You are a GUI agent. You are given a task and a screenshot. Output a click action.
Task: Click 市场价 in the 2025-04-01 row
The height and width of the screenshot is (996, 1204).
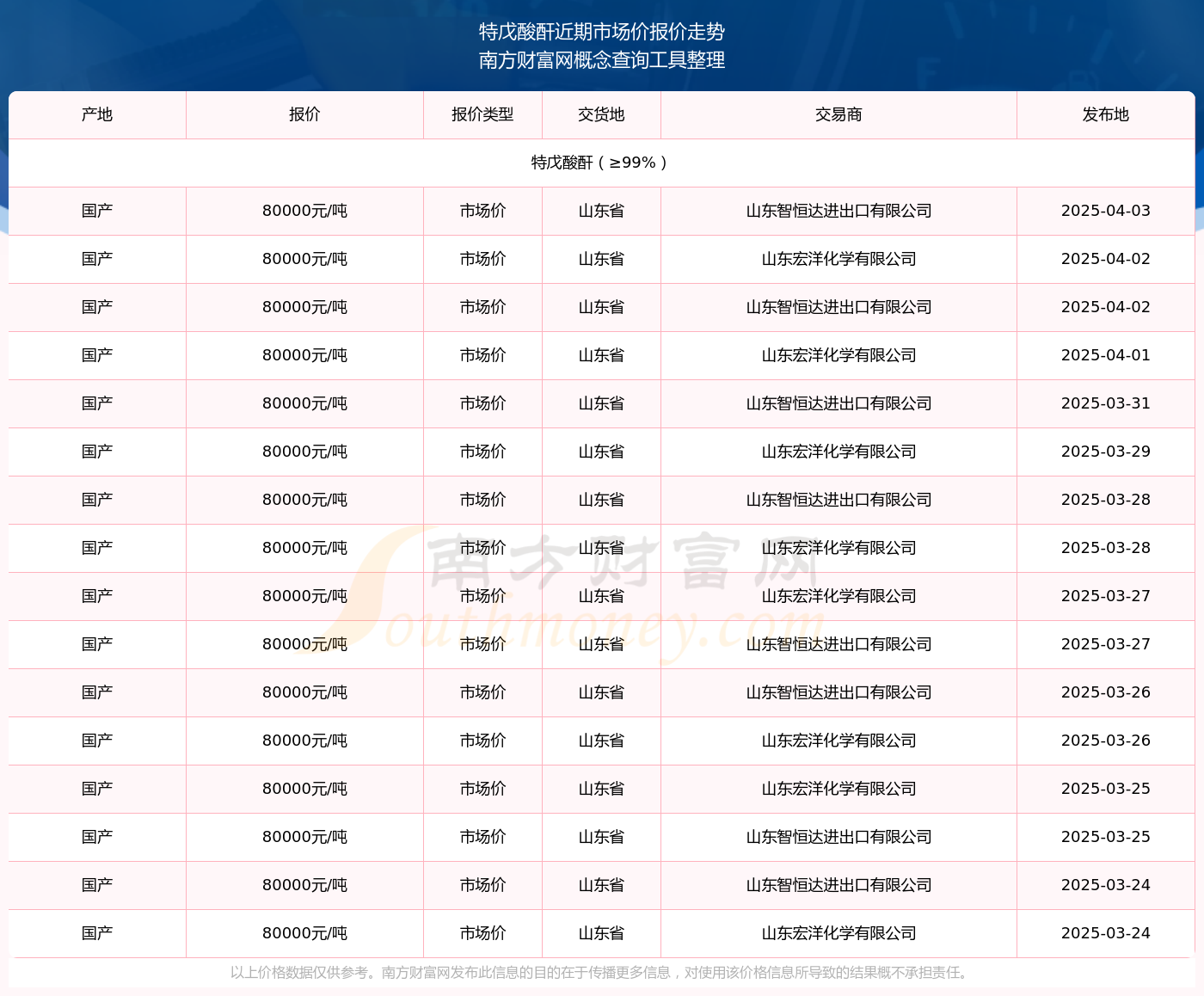click(x=482, y=355)
